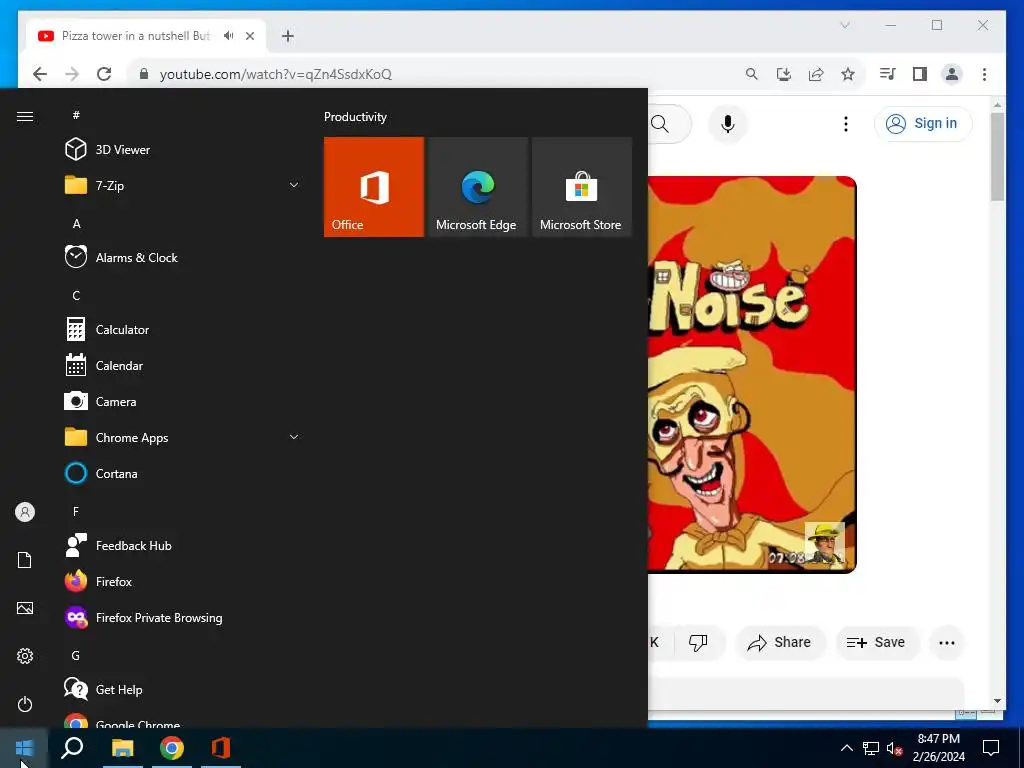Open Documents from the Start sidebar
This screenshot has height=768, width=1024.
tap(25, 560)
